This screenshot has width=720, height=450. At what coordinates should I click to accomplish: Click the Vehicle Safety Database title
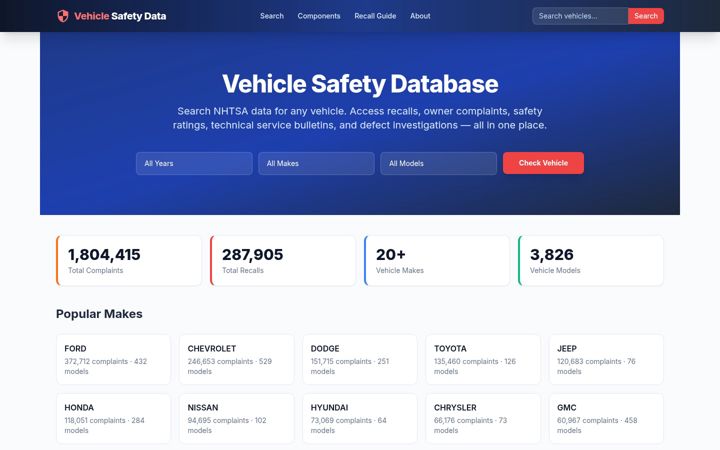pos(360,84)
